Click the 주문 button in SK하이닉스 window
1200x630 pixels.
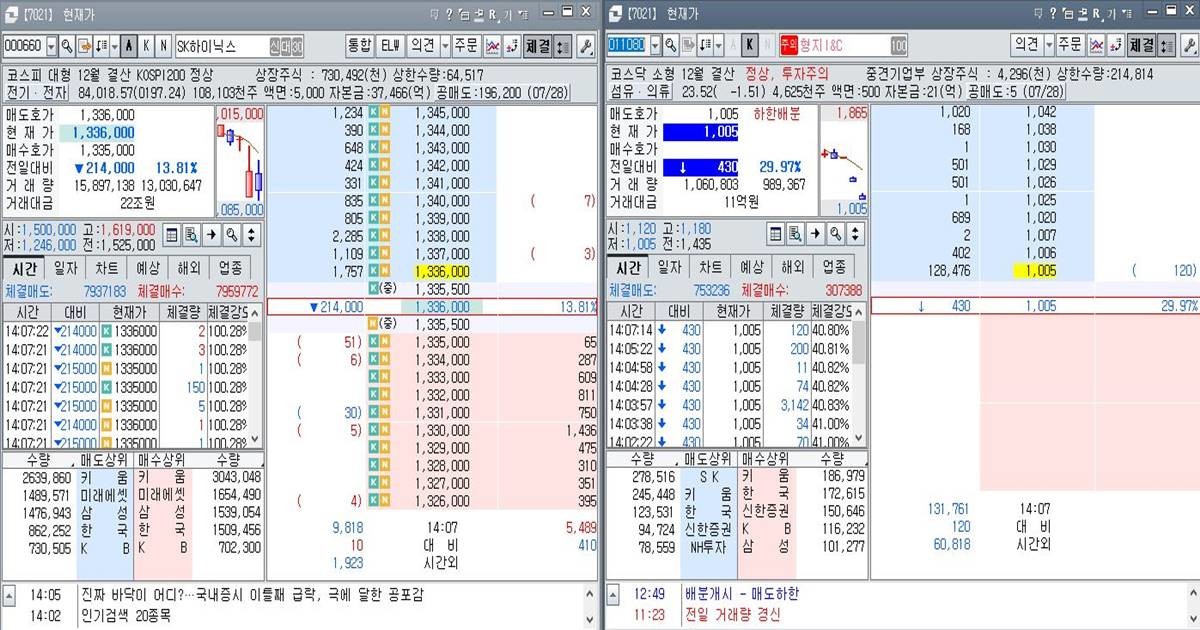pyautogui.click(x=466, y=46)
